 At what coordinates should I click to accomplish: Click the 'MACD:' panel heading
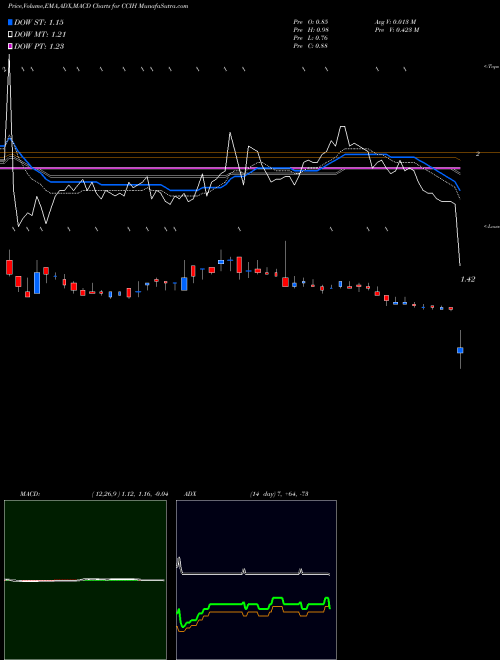coord(29,494)
